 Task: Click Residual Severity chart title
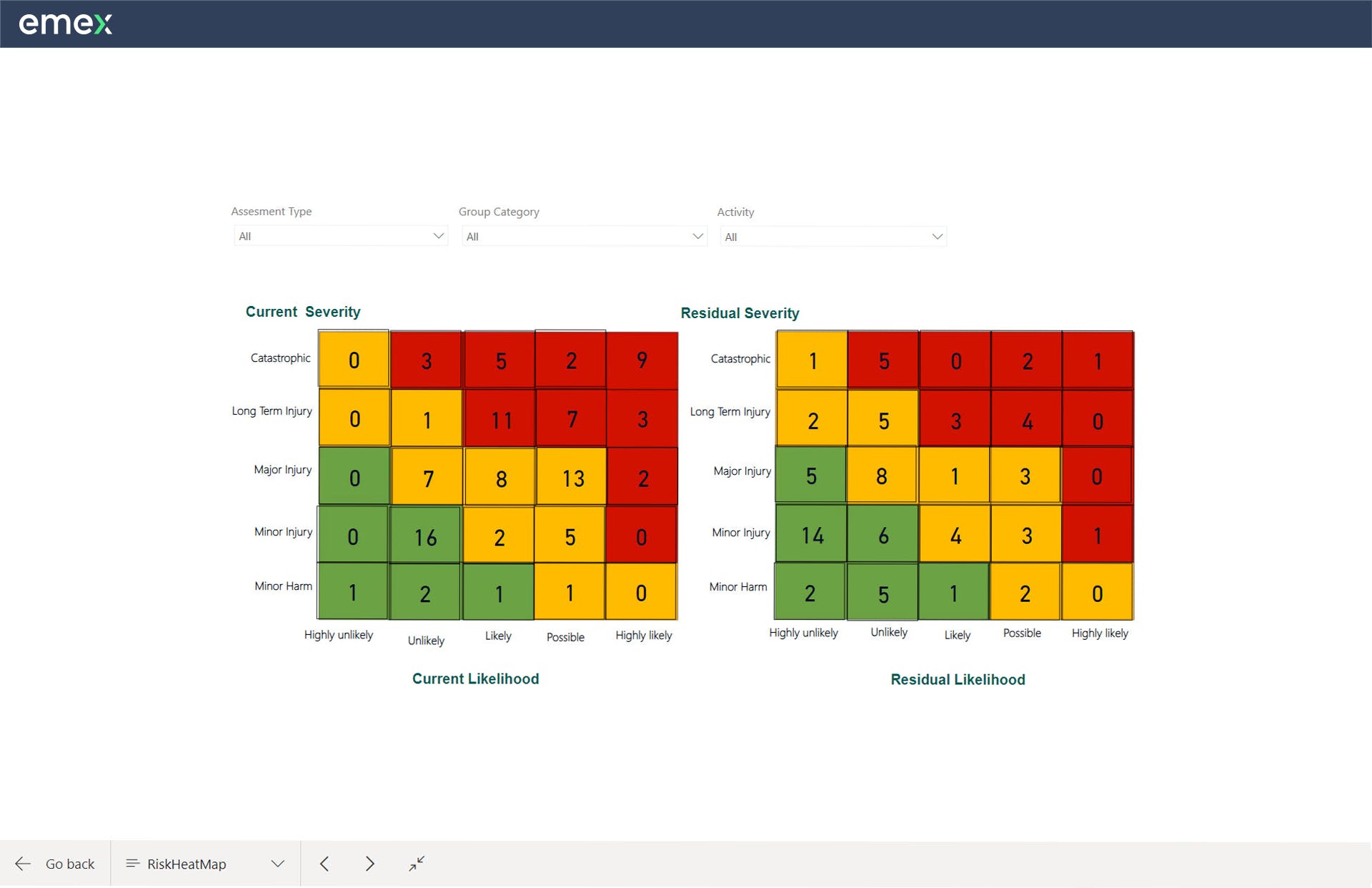coord(740,313)
